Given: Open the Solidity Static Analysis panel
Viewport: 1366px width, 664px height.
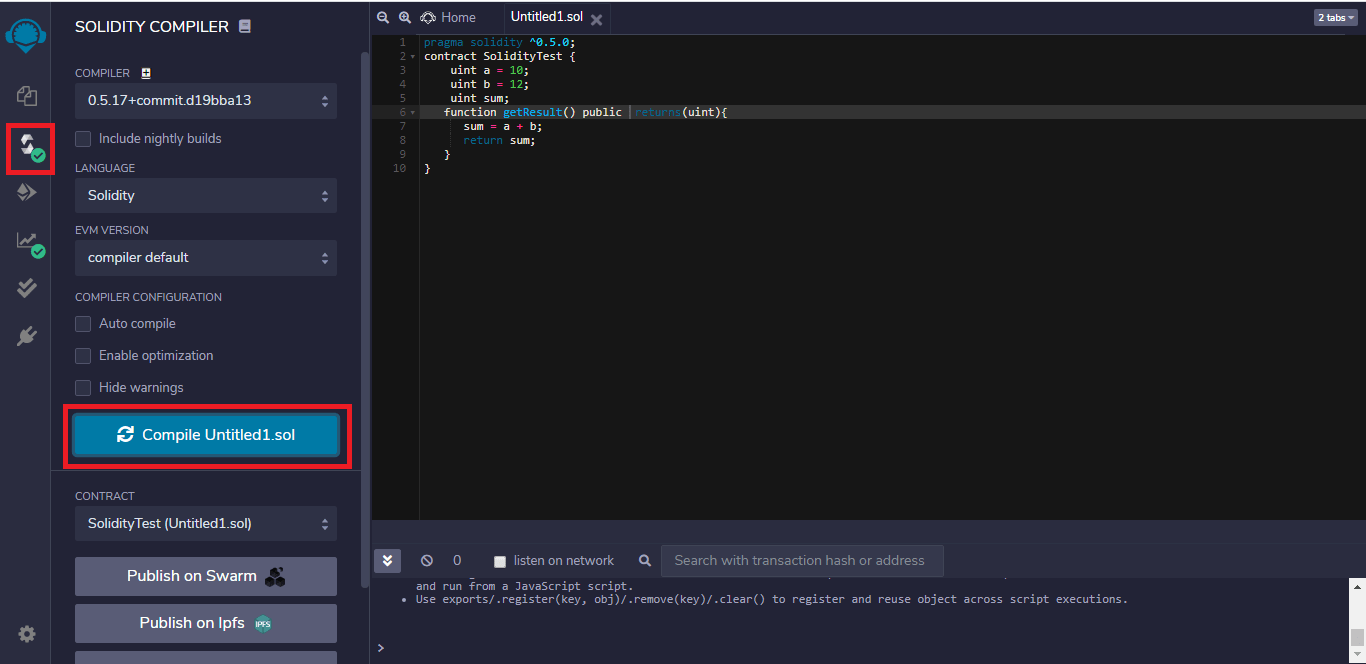Looking at the screenshot, I should click(26, 240).
